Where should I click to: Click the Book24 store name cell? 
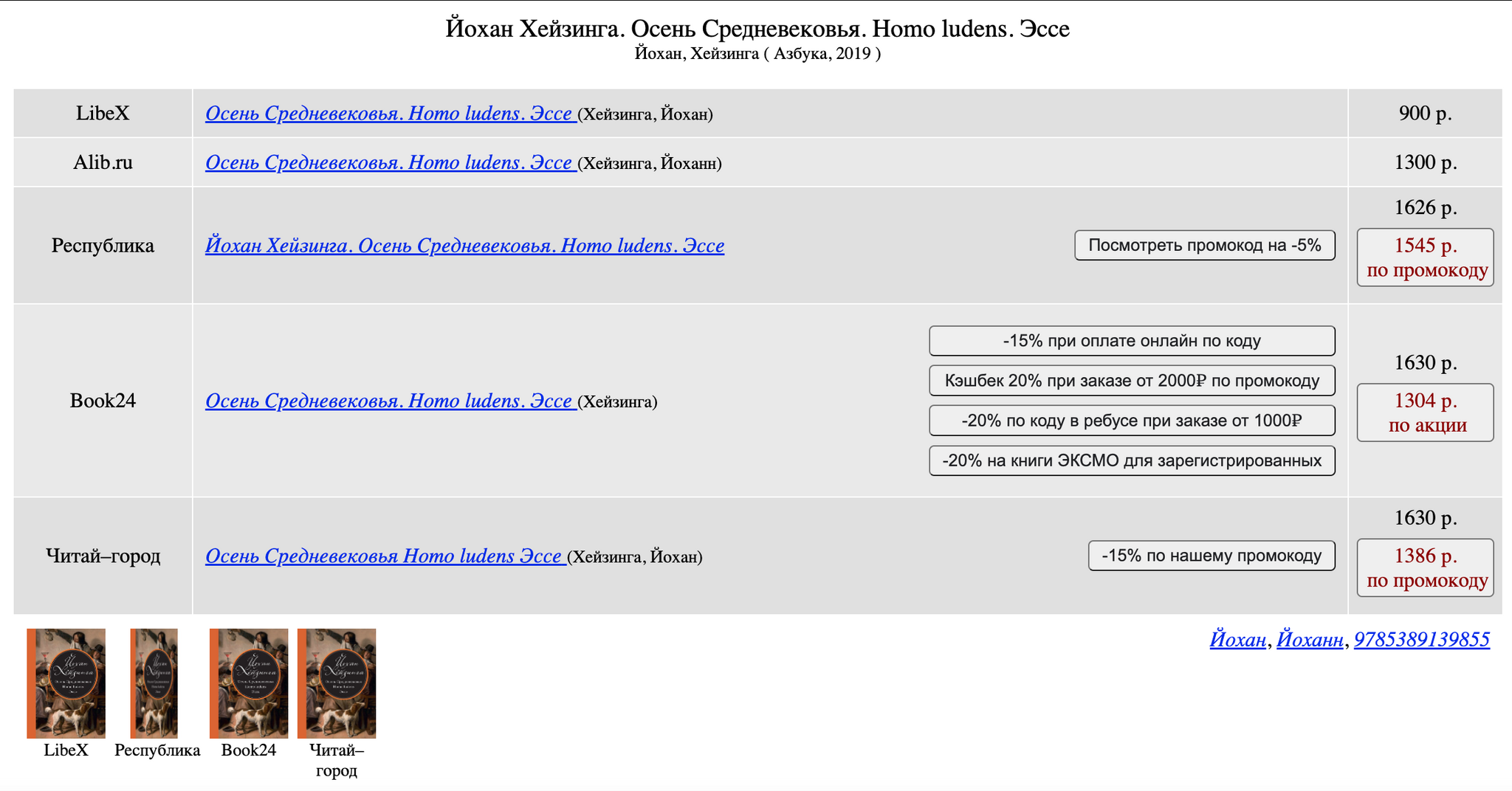tap(103, 401)
